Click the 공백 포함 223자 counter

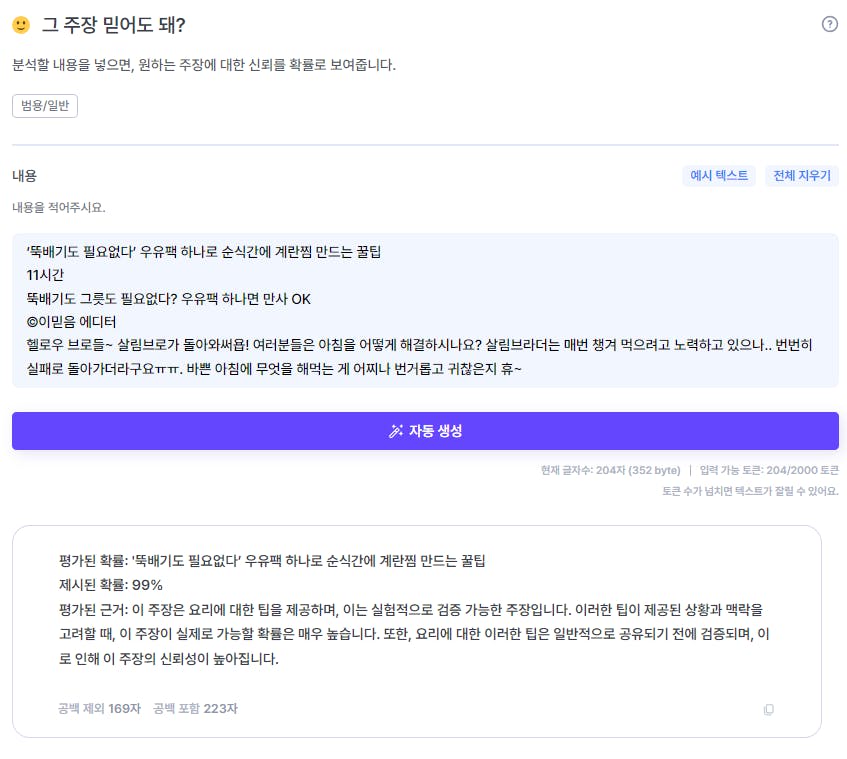tap(195, 709)
